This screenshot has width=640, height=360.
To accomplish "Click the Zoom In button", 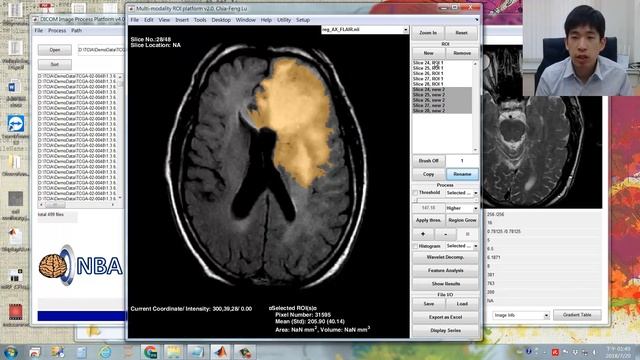I will tap(428, 33).
